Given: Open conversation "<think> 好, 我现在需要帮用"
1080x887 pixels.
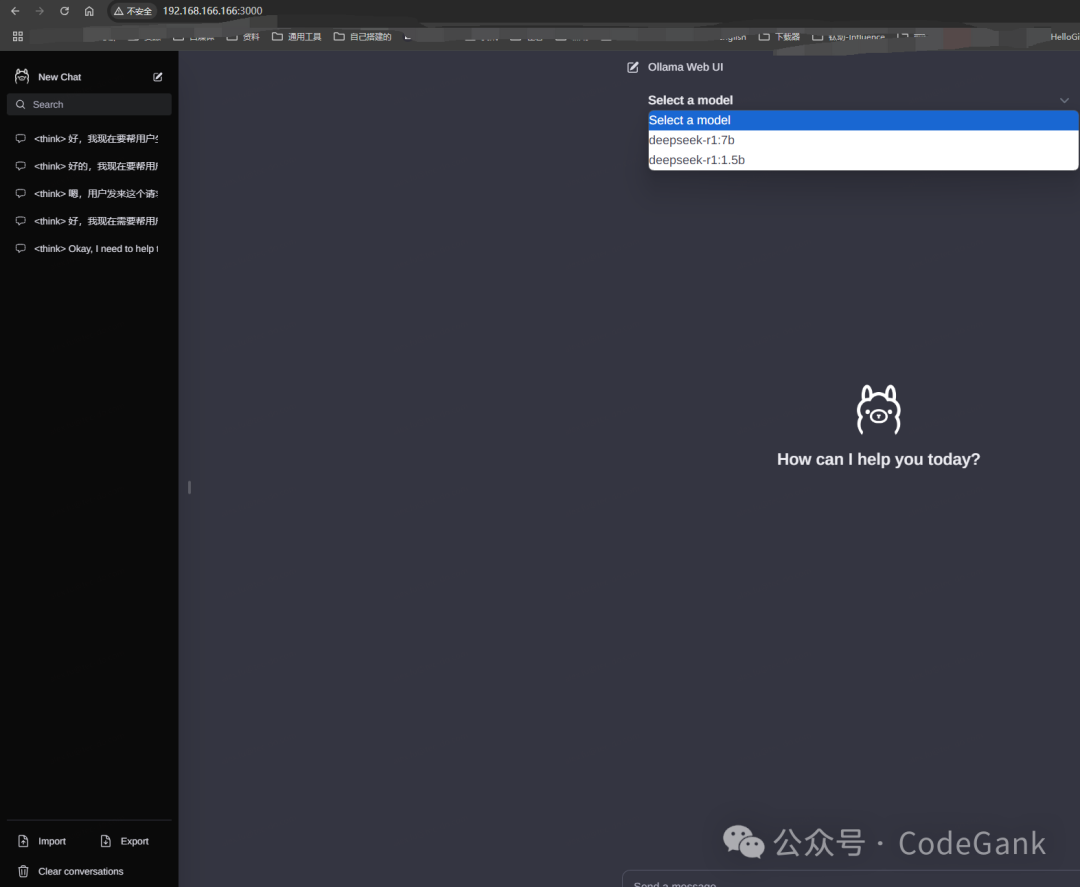Looking at the screenshot, I should pos(90,221).
